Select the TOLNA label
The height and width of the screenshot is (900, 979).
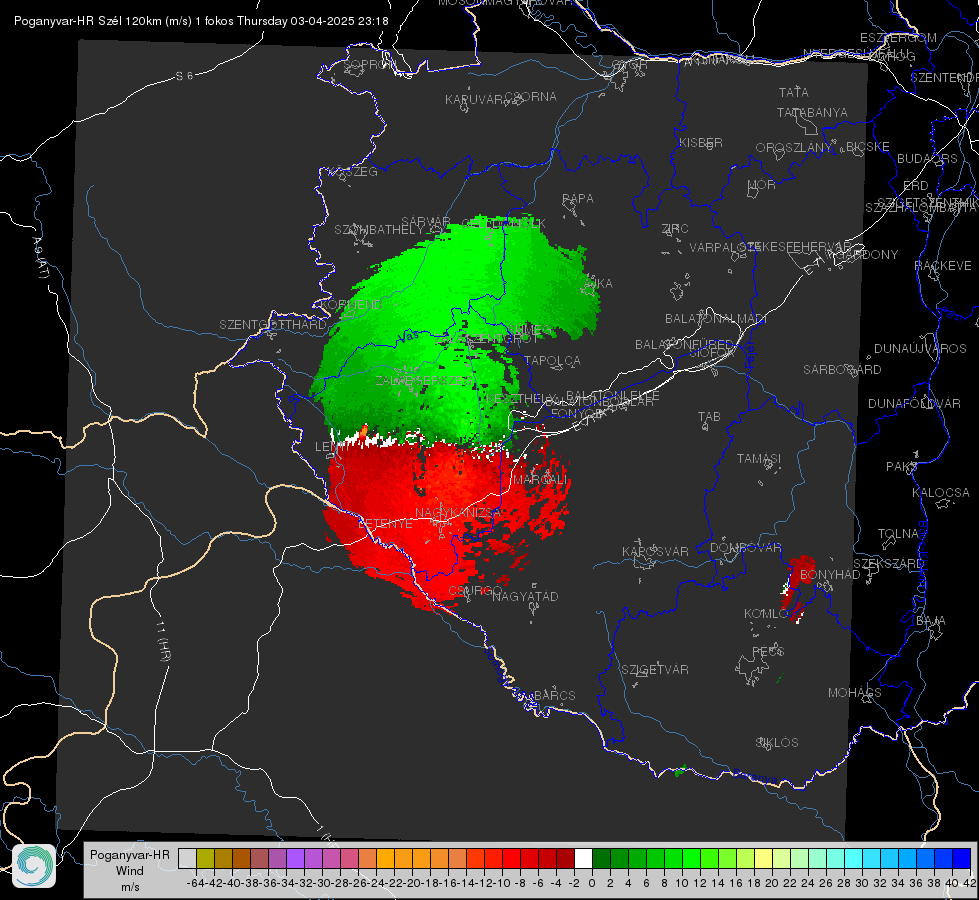pyautogui.click(x=898, y=533)
